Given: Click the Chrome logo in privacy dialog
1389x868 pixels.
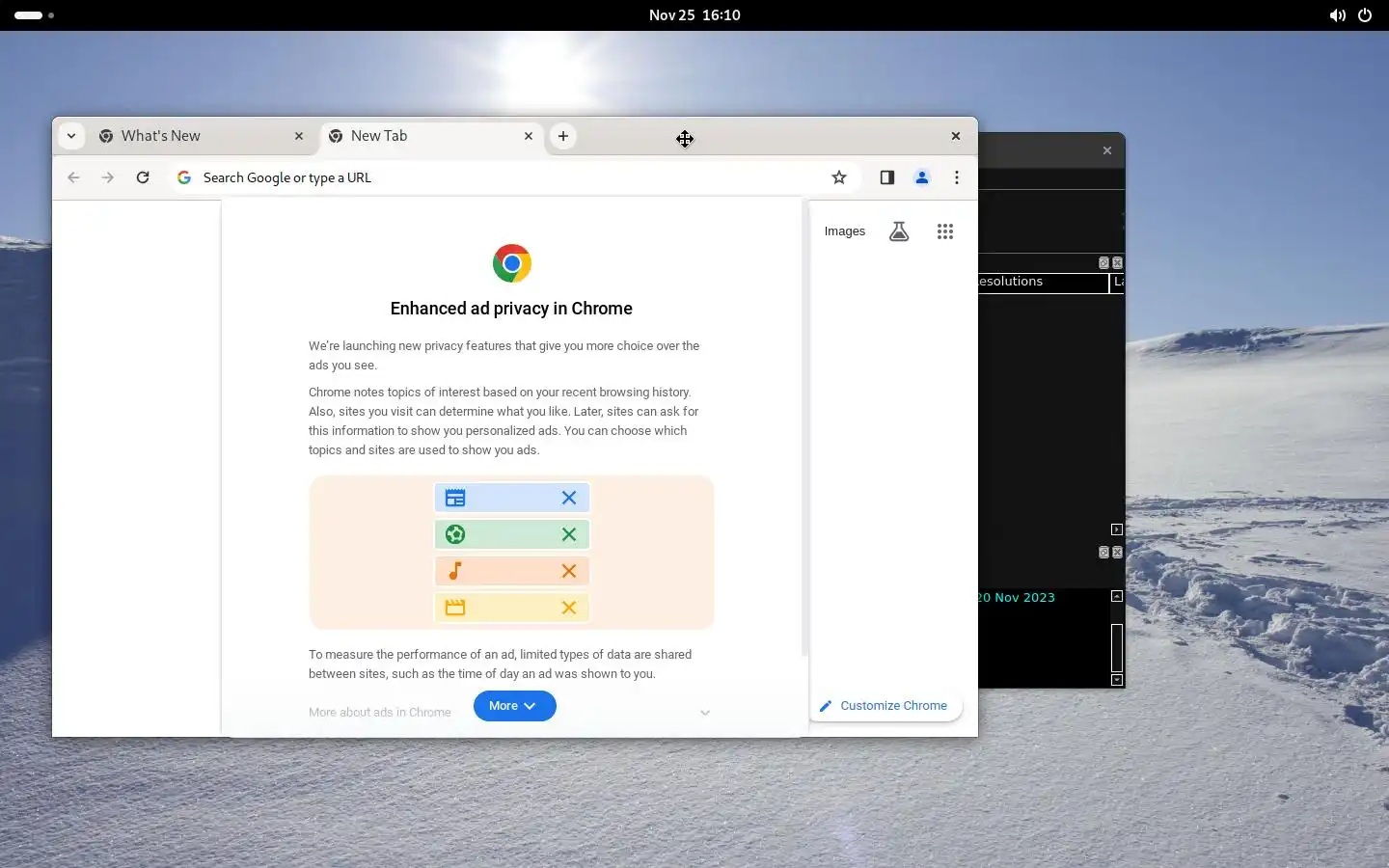Looking at the screenshot, I should pyautogui.click(x=512, y=263).
